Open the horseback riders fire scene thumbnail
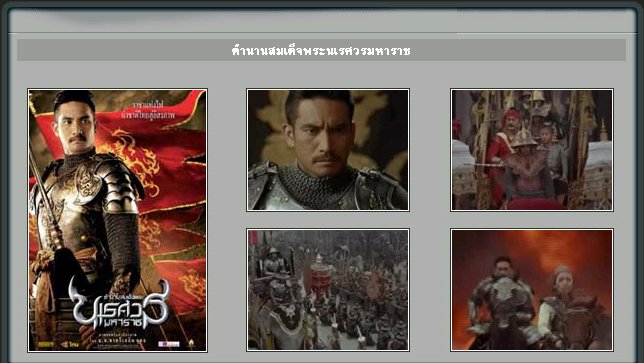Screen dimensions: 644x363 [x=532, y=290]
